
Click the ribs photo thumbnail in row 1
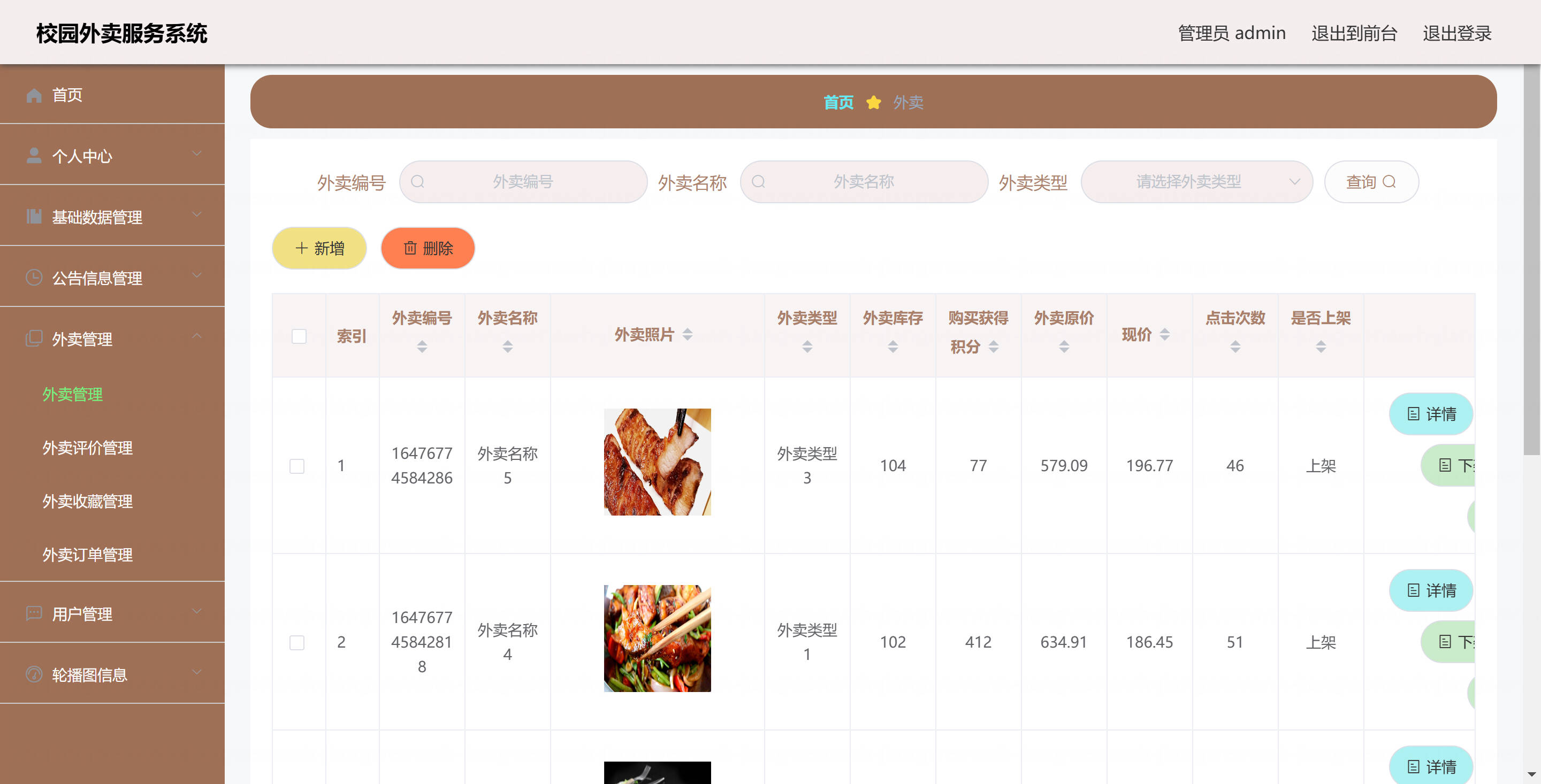pyautogui.click(x=658, y=462)
